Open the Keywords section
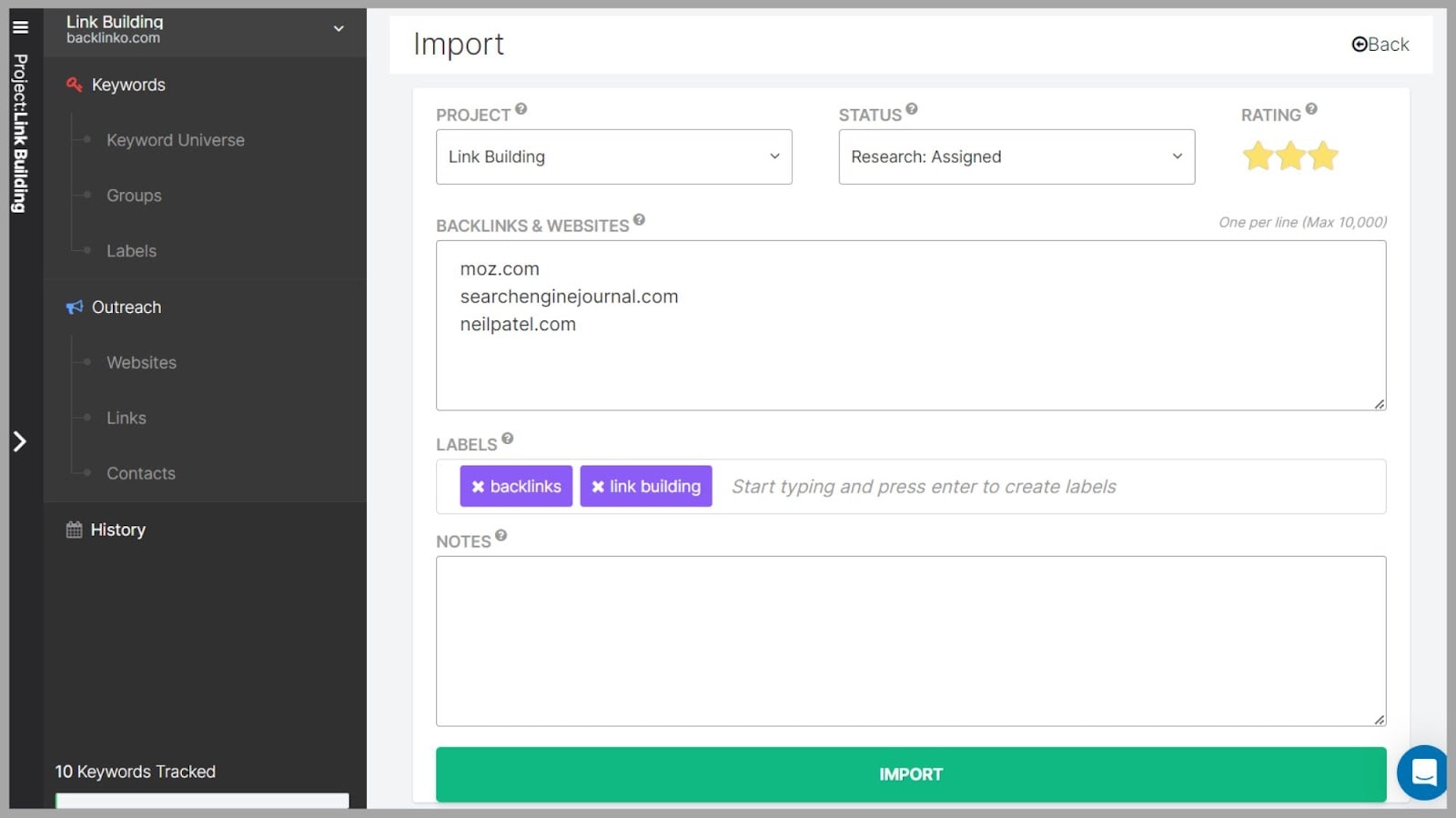The height and width of the screenshot is (818, 1456). click(128, 85)
